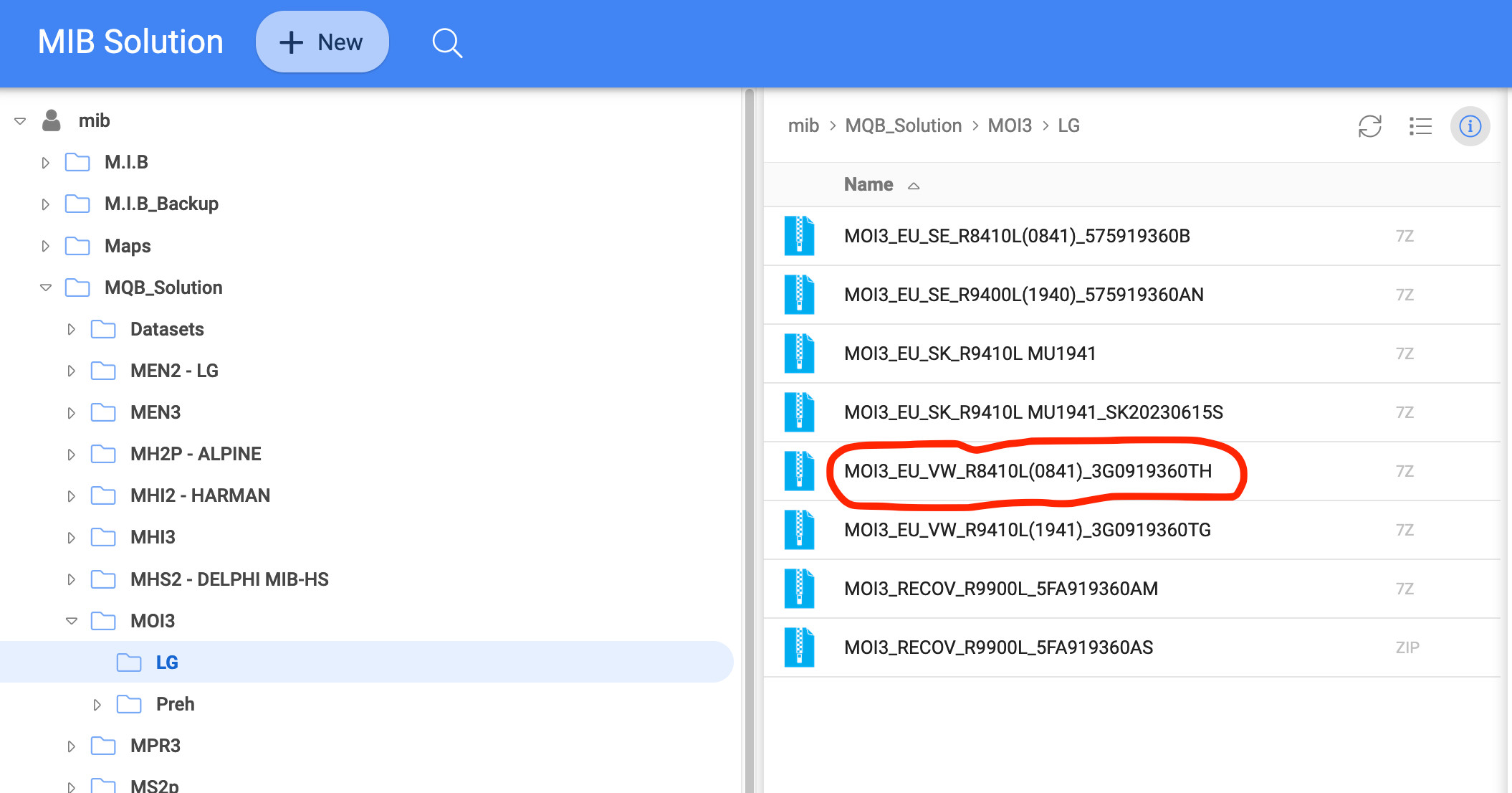The image size is (1512, 793).
Task: Sort by the Name column header
Action: coord(868,185)
